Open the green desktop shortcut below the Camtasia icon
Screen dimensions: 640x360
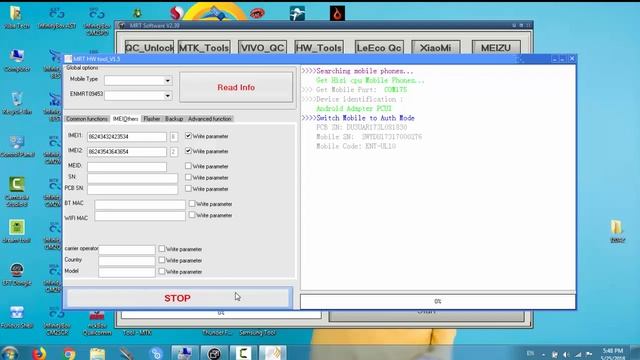(17, 231)
